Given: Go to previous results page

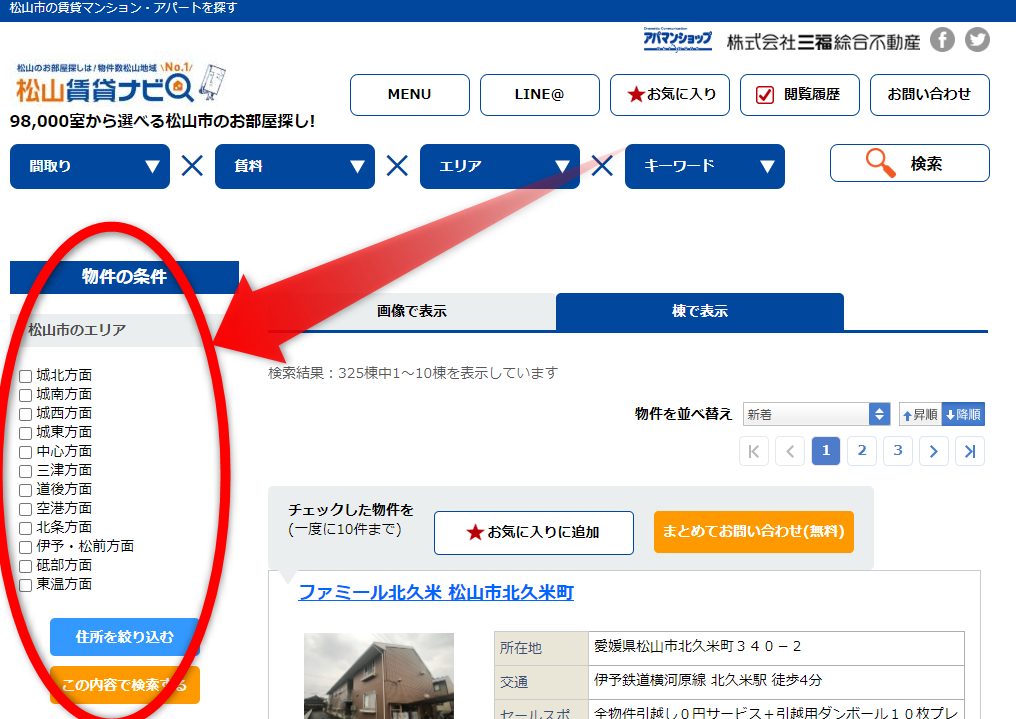Looking at the screenshot, I should (790, 451).
